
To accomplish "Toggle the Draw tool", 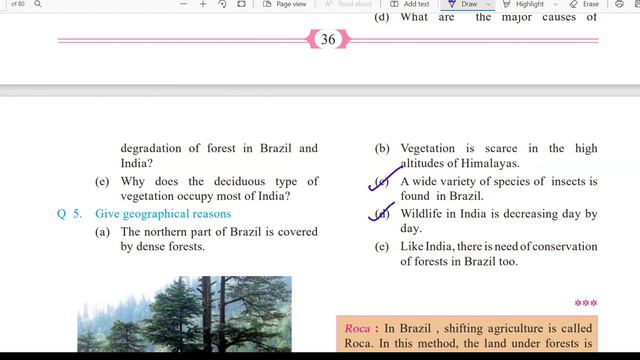I will pyautogui.click(x=463, y=4).
